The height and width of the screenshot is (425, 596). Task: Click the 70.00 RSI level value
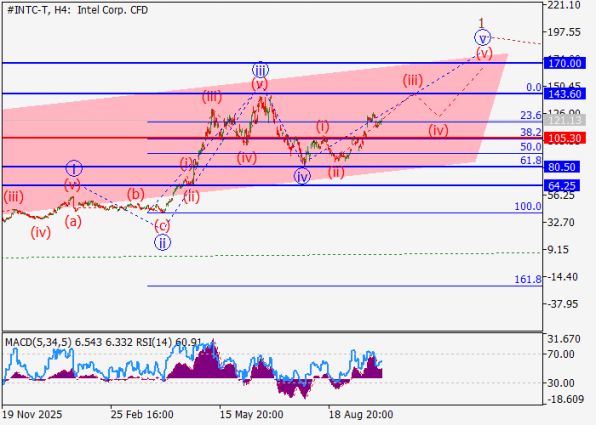pos(561,354)
